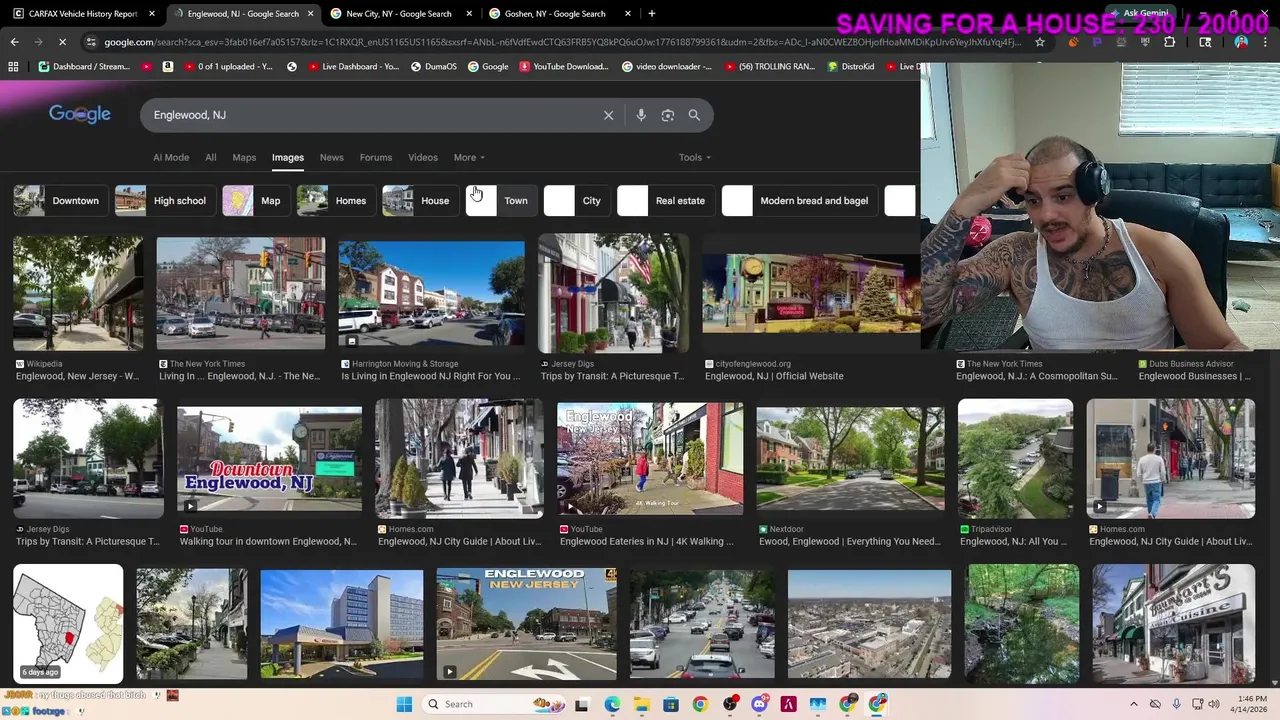
Task: Open the Chrome apps grid in bookmarks bar
Action: pos(13,67)
